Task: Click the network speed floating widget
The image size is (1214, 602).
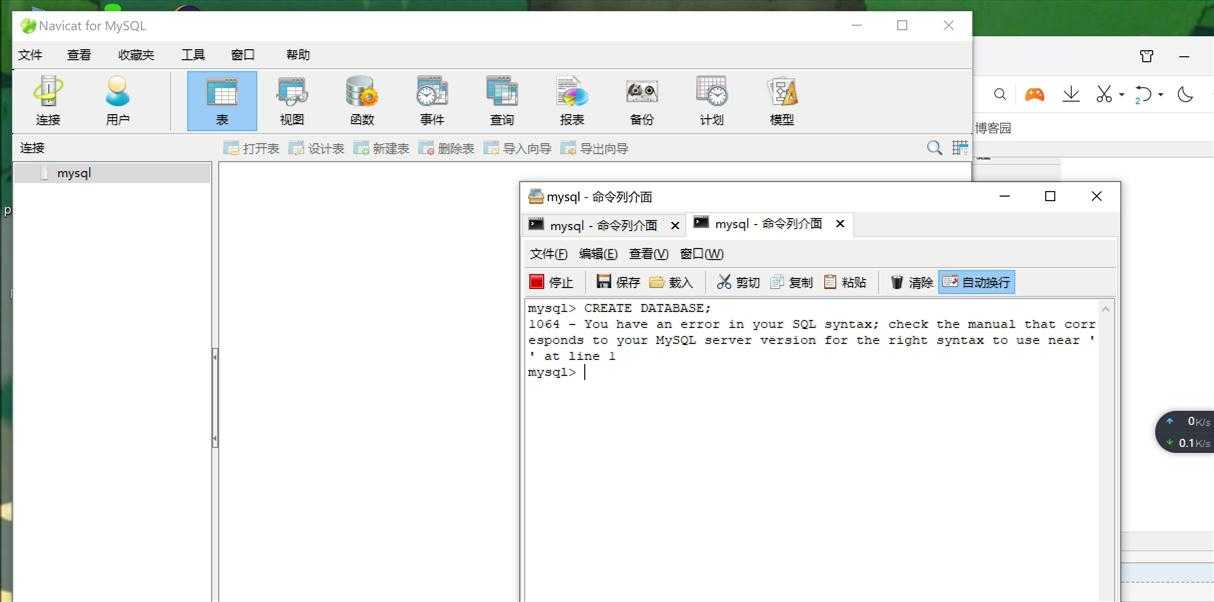Action: (1185, 432)
